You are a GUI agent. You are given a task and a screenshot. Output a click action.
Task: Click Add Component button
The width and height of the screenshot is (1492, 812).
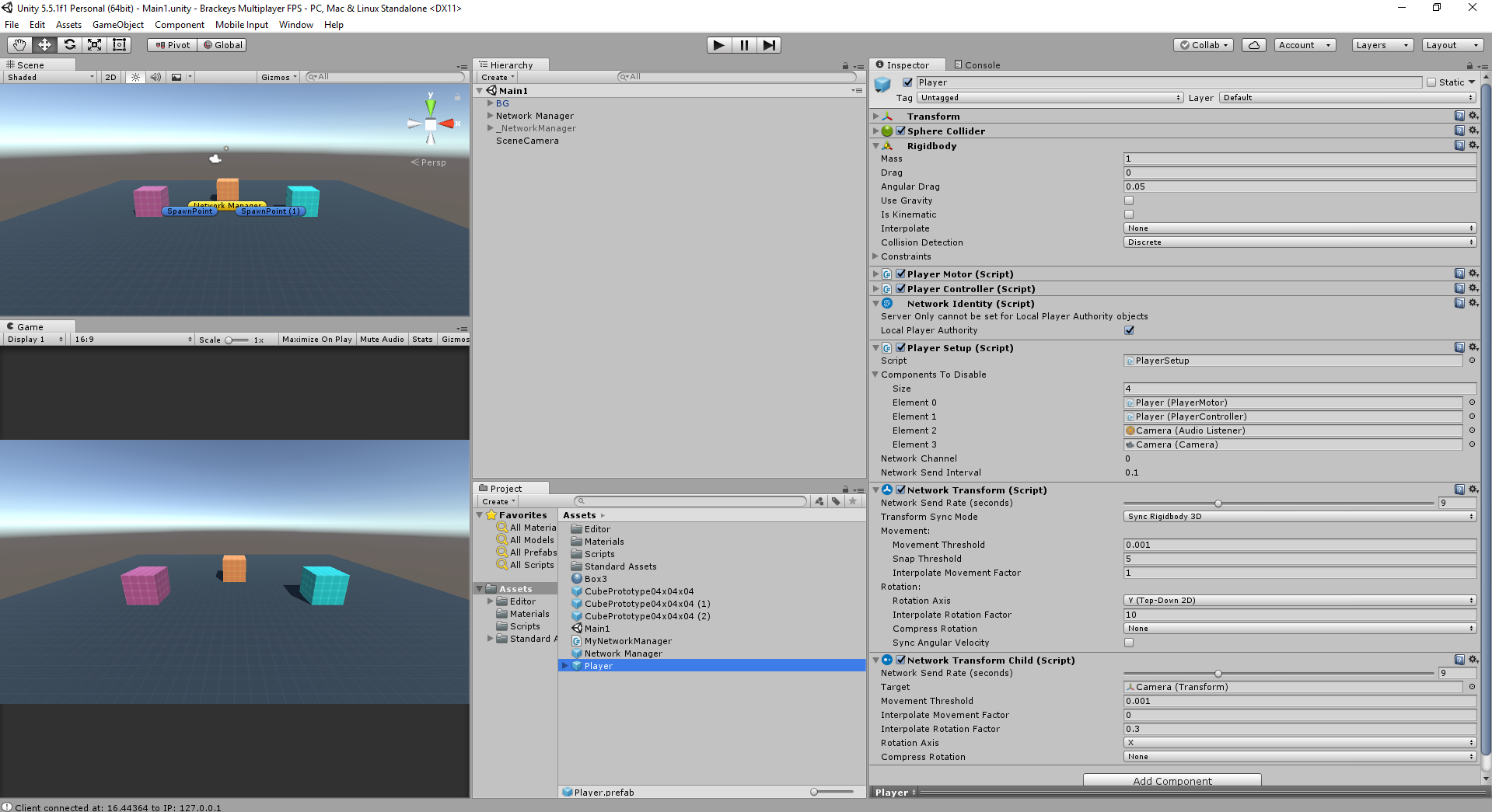click(1172, 781)
